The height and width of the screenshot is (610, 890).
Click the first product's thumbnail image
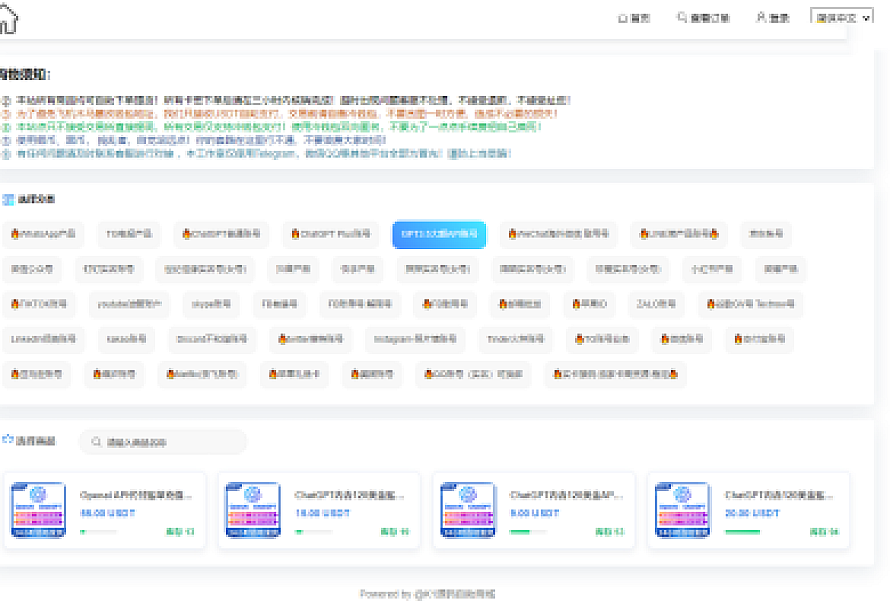click(x=38, y=511)
